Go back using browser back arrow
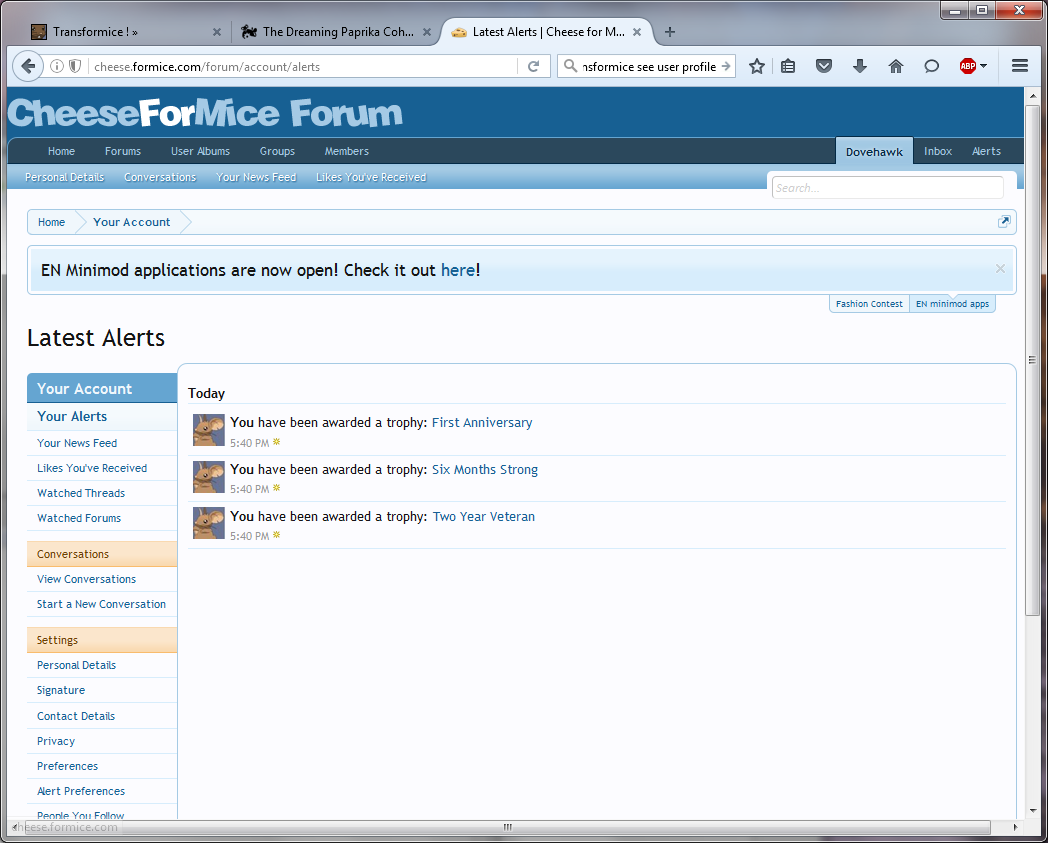Screen dimensions: 1048x843 [x=28, y=66]
